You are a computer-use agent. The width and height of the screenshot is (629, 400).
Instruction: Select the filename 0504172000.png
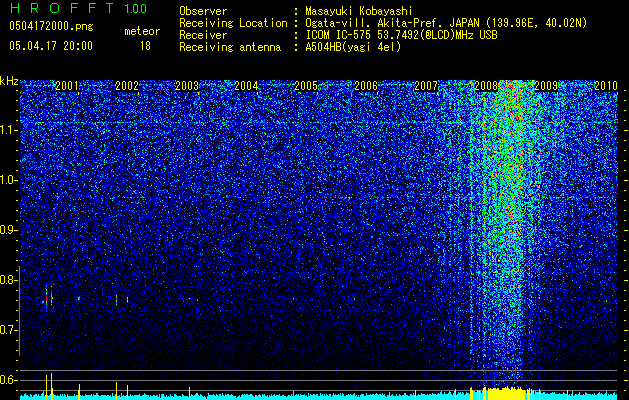pyautogui.click(x=51, y=26)
